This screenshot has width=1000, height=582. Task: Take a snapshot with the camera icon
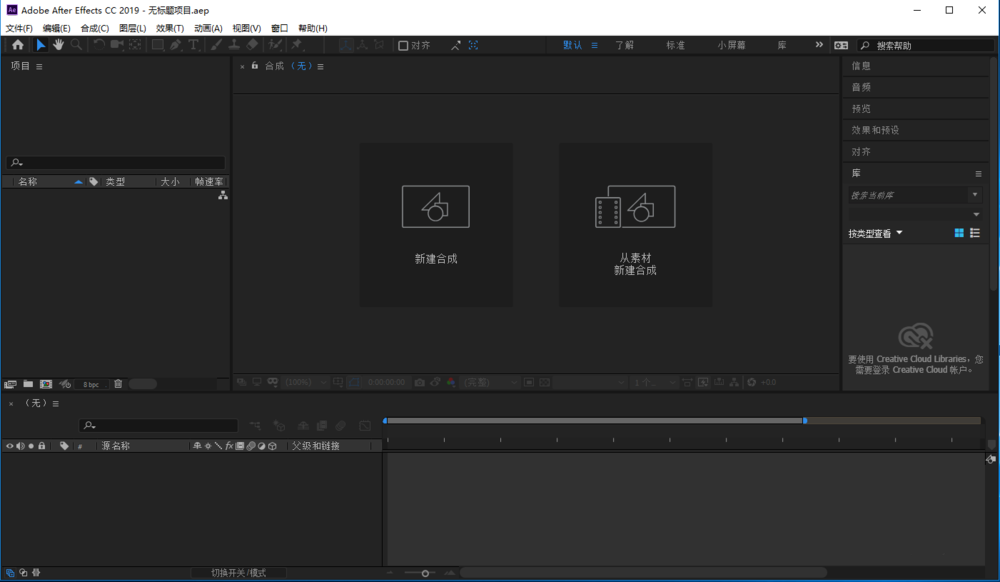pyautogui.click(x=420, y=382)
